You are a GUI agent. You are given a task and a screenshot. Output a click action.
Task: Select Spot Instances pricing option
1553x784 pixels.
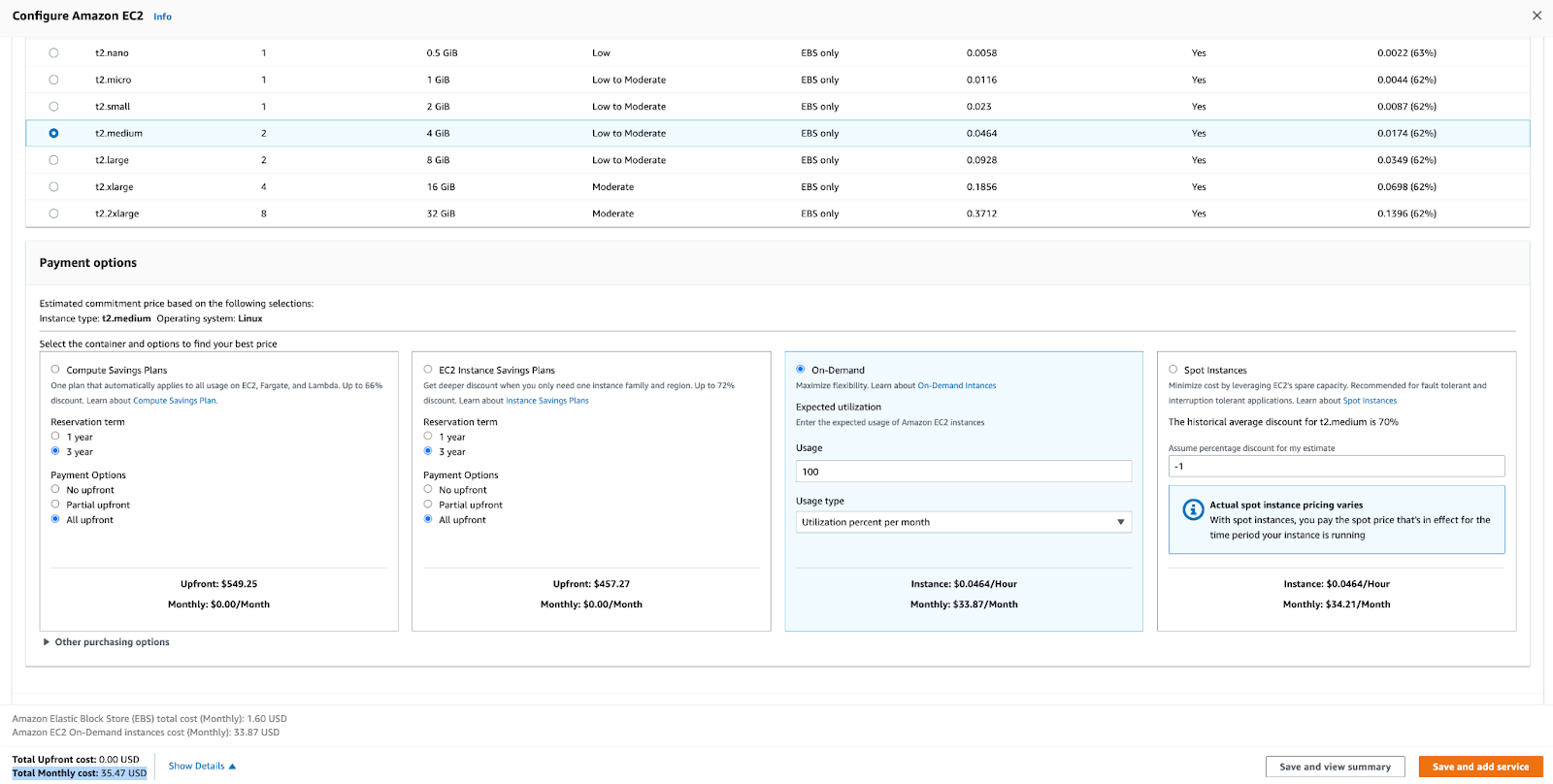pos(1173,370)
